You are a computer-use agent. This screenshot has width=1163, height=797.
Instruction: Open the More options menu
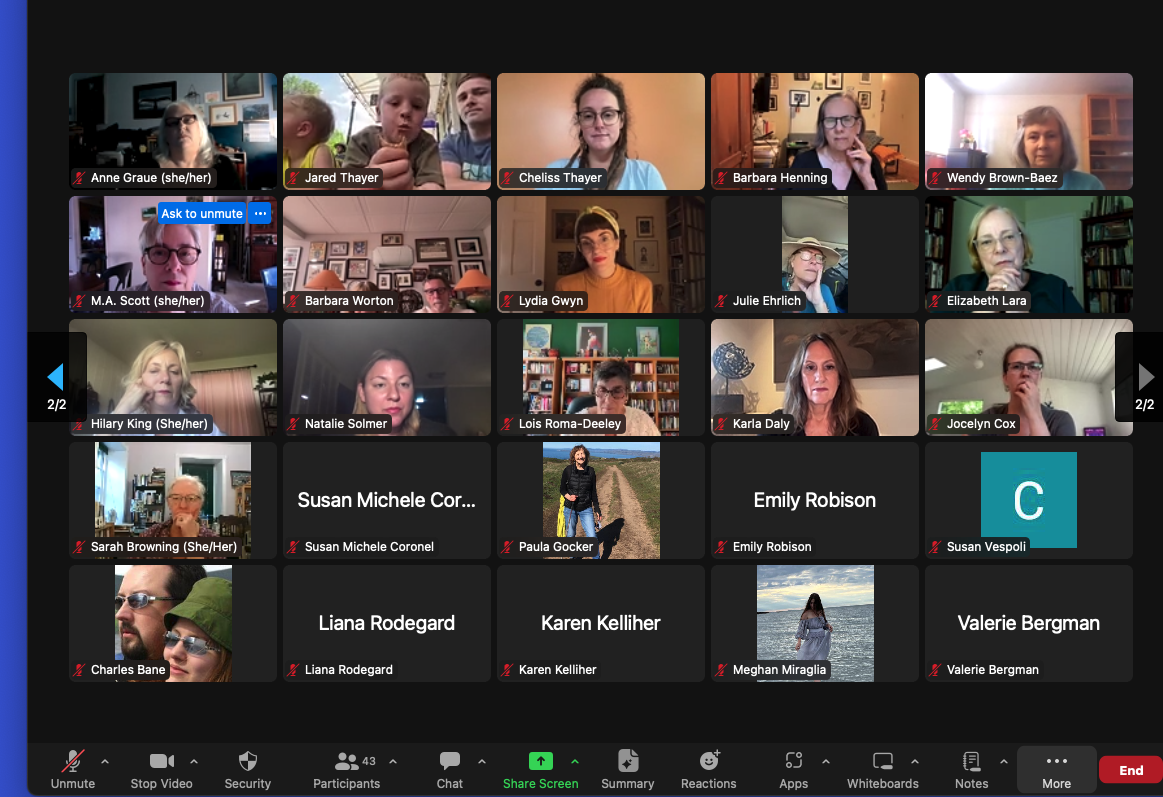pos(1056,769)
